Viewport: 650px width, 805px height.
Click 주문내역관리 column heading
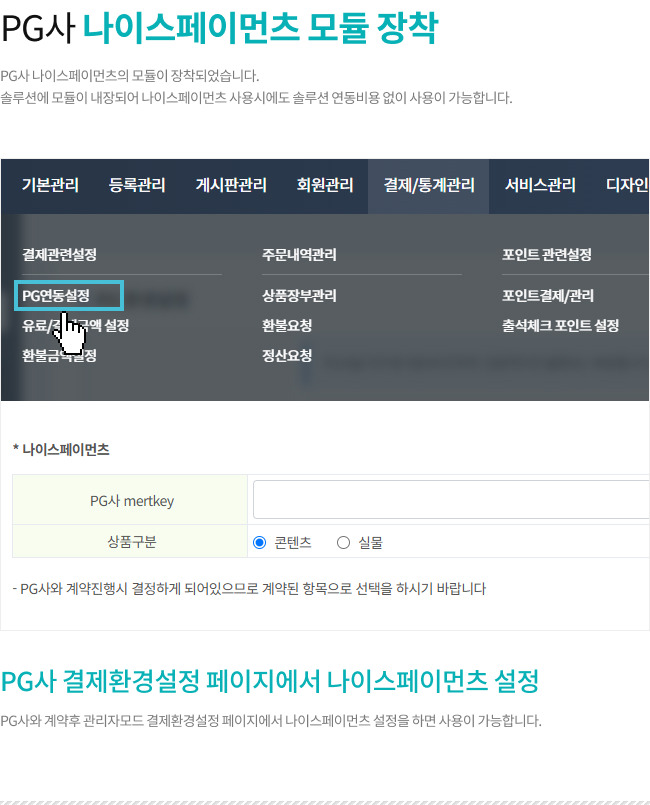coord(299,255)
